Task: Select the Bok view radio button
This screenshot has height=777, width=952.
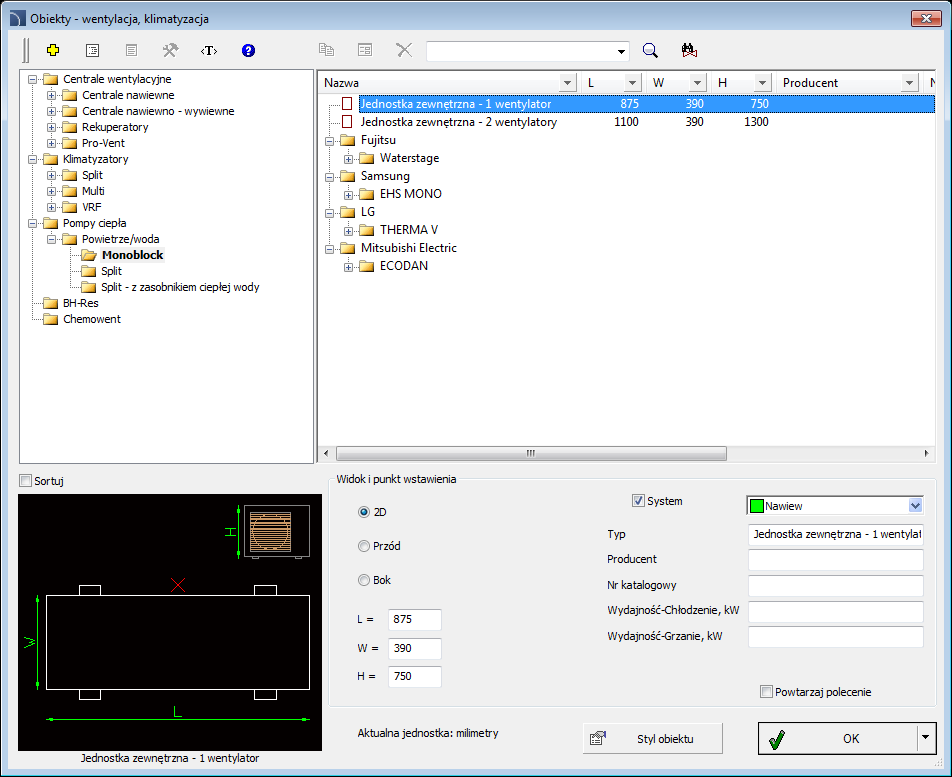Action: point(364,580)
